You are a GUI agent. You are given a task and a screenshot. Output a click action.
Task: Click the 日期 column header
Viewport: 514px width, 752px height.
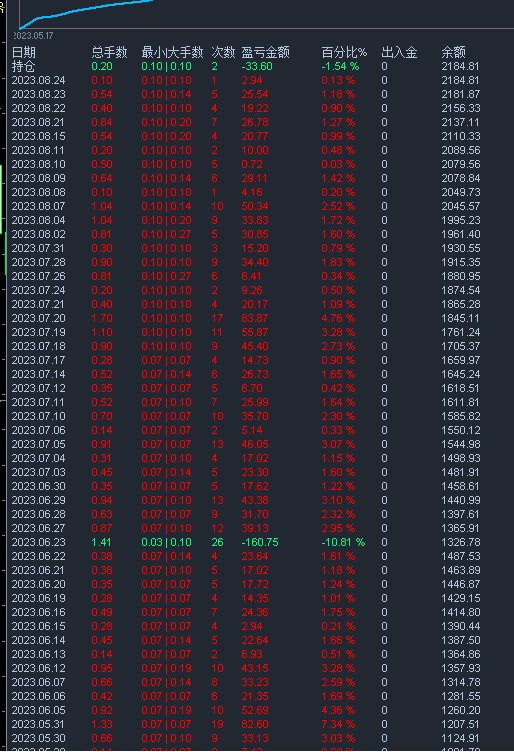23,52
